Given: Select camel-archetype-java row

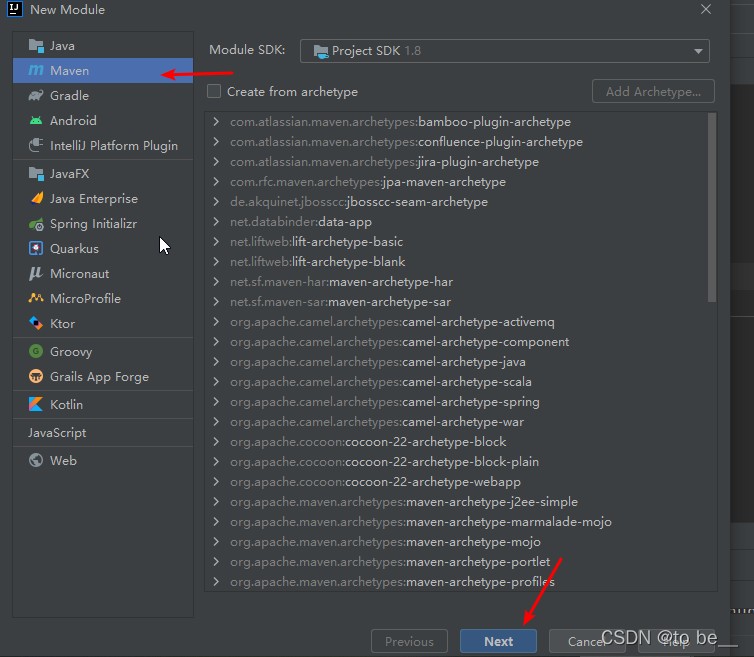Looking at the screenshot, I should 456,362.
